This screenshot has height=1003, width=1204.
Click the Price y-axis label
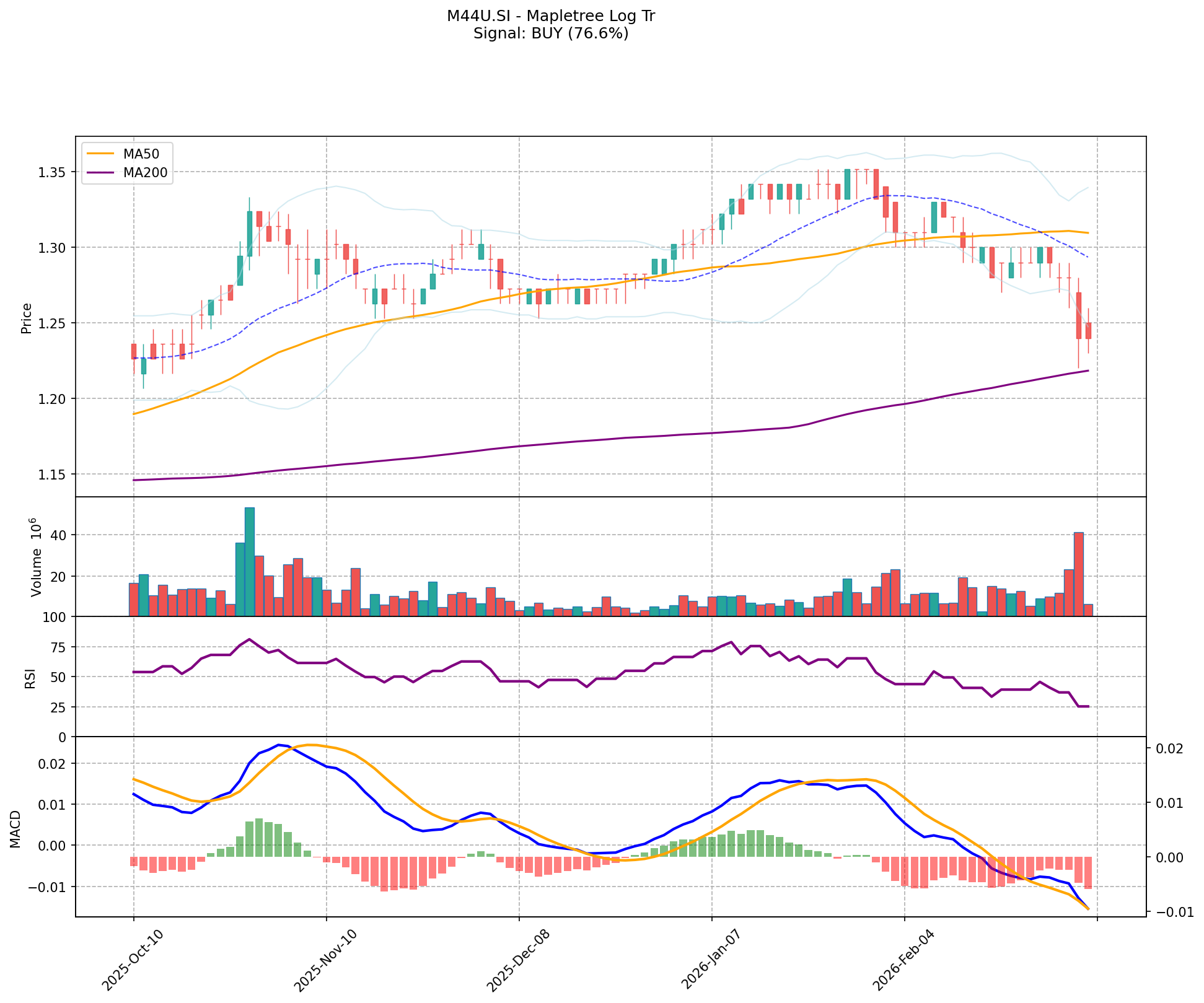[26, 318]
